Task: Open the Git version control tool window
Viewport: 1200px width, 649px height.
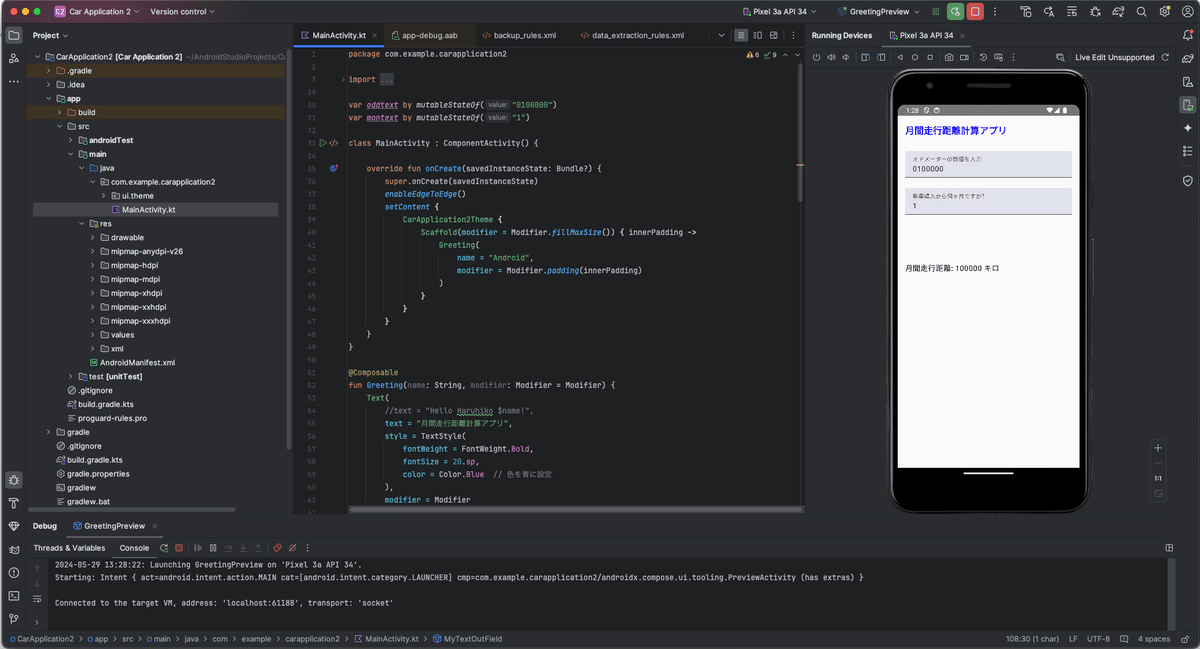Action: [x=14, y=619]
